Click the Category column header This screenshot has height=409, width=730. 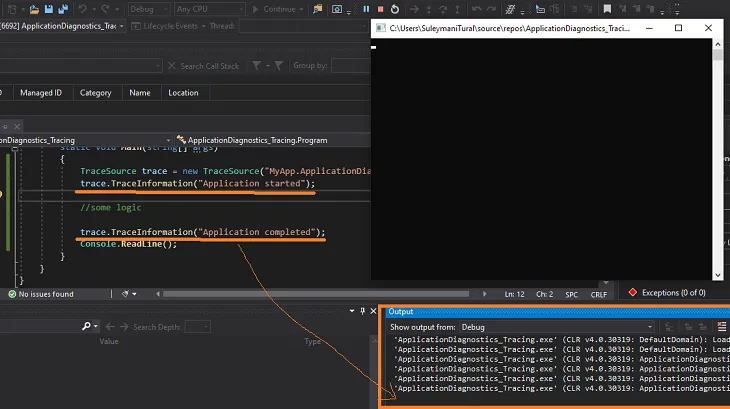[x=95, y=93]
